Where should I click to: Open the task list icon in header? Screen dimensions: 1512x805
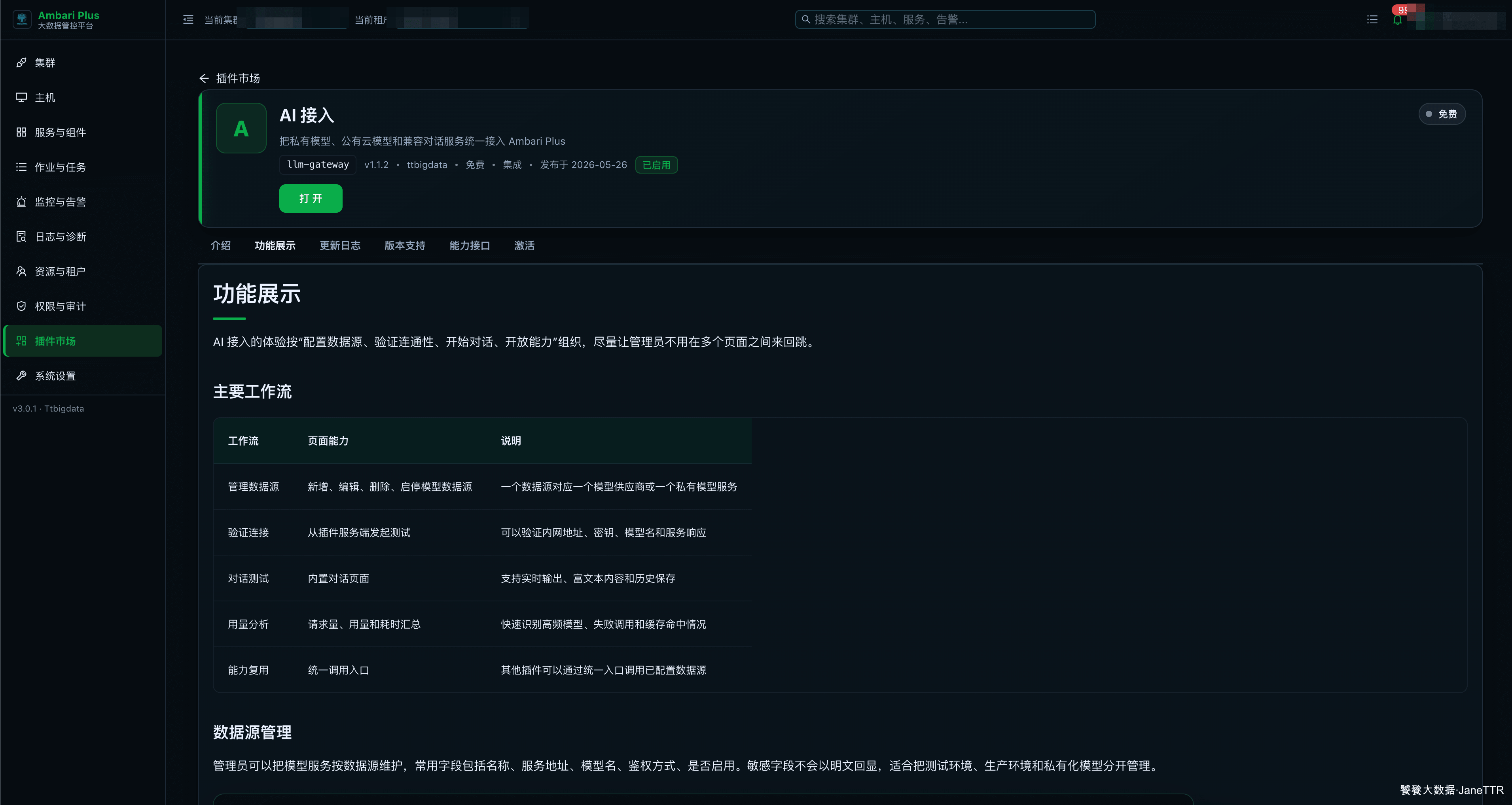click(x=1372, y=20)
